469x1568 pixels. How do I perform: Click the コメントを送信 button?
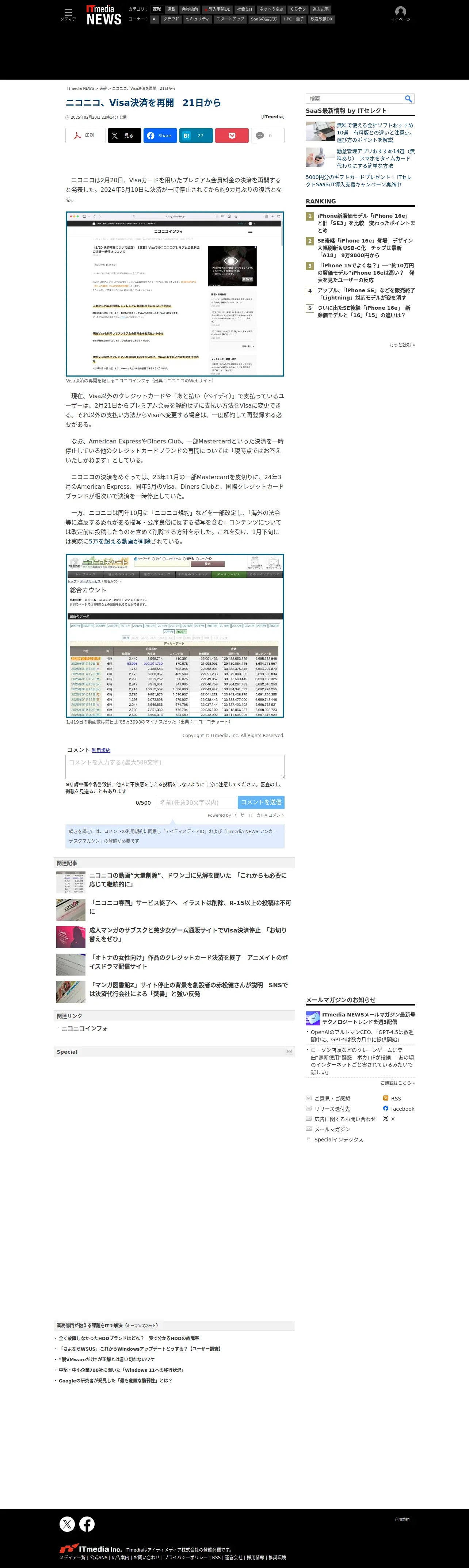(x=261, y=802)
